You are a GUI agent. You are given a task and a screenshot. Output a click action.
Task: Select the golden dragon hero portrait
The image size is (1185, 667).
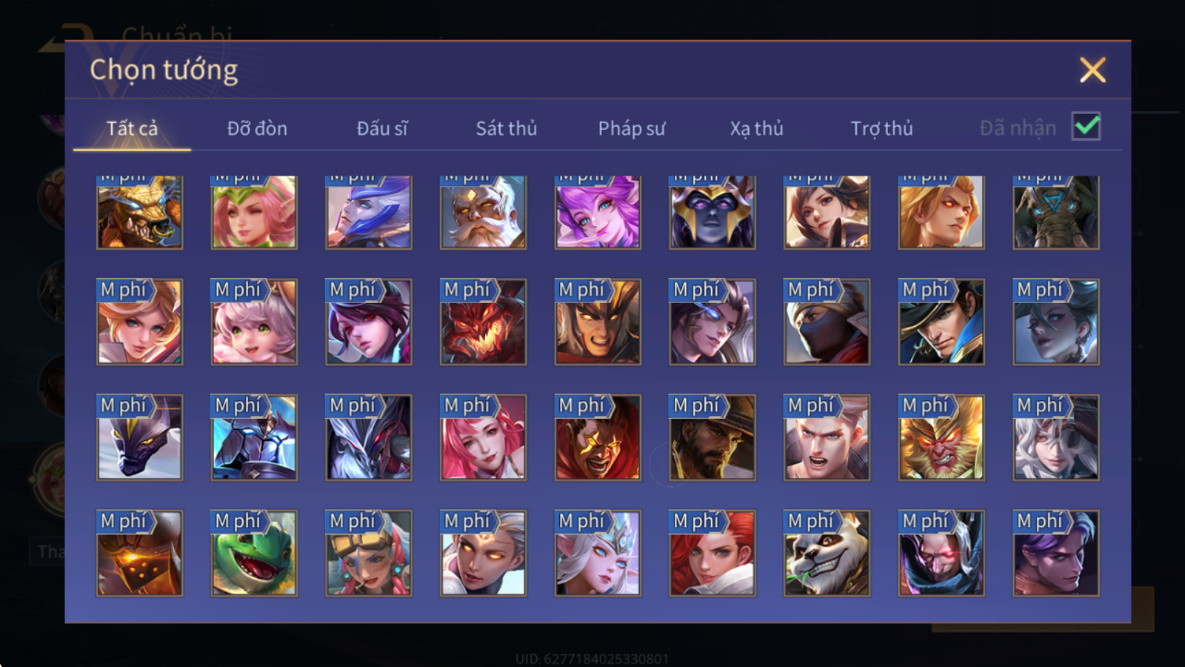tap(140, 212)
